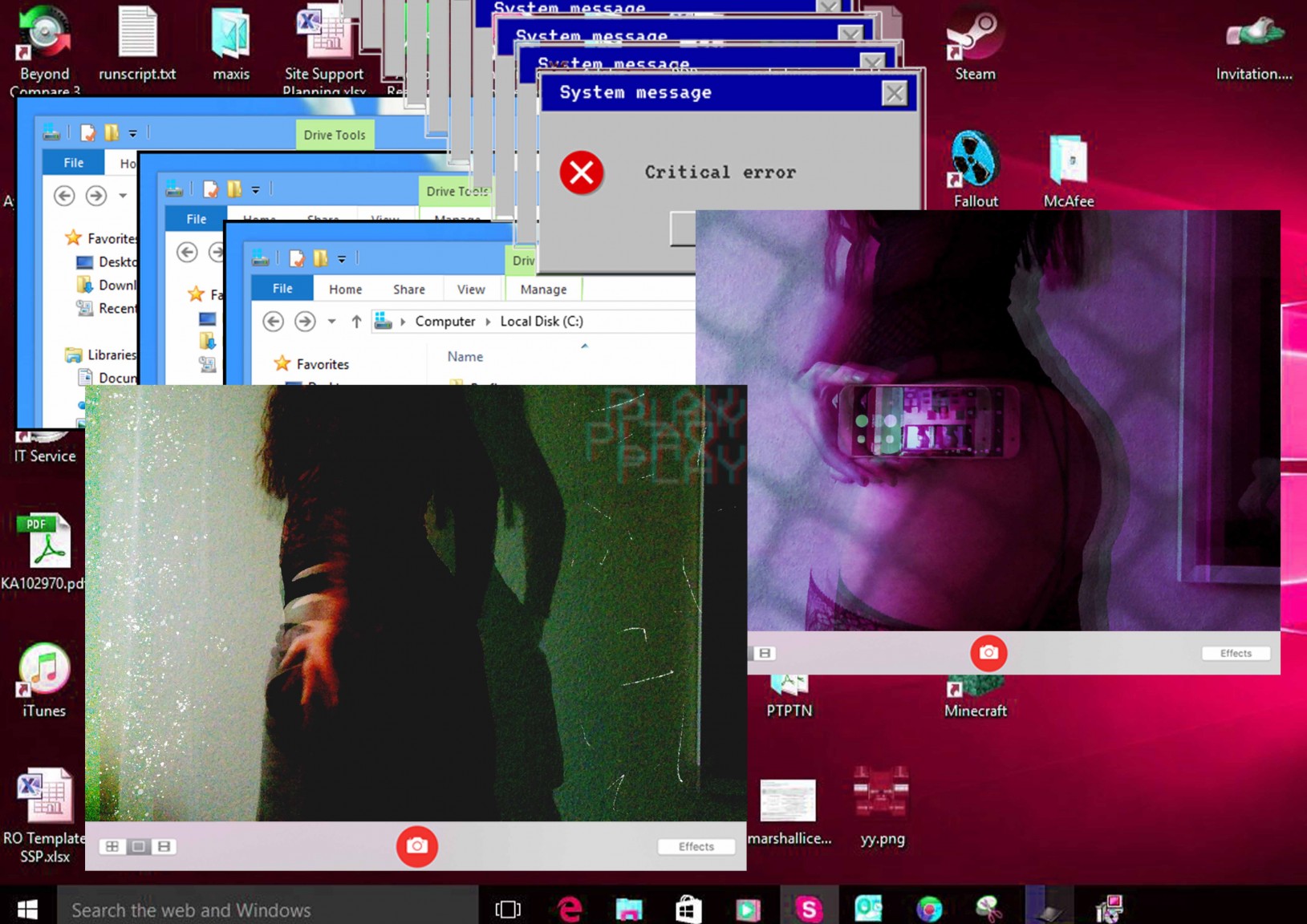The height and width of the screenshot is (924, 1307).
Task: Click the Properties icon in front Explorer title bar
Action: click(297, 258)
